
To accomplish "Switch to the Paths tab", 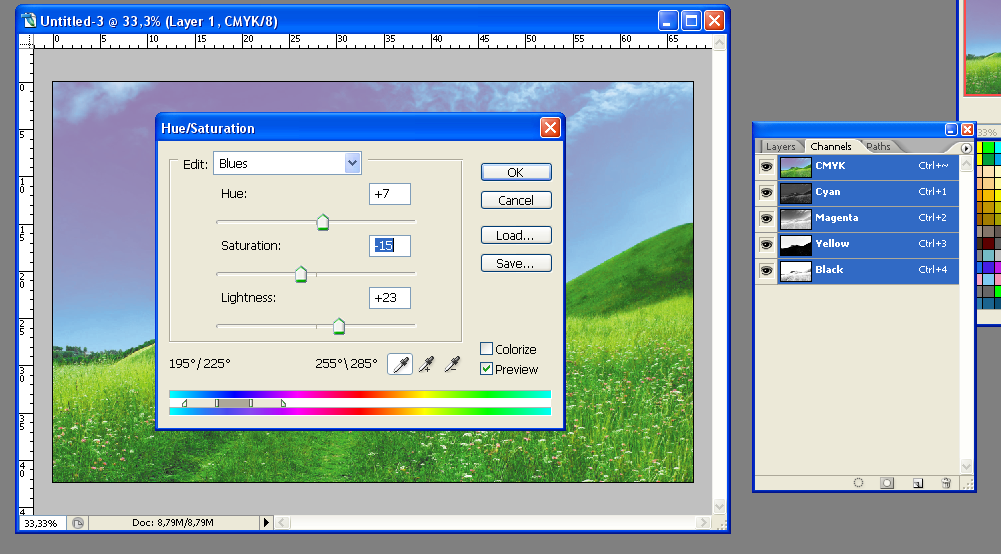I will point(878,147).
